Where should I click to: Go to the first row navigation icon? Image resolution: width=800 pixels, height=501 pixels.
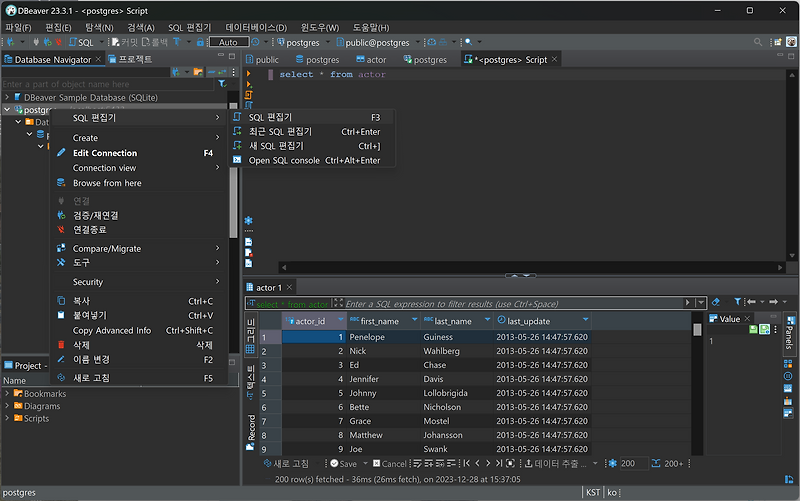[466, 463]
